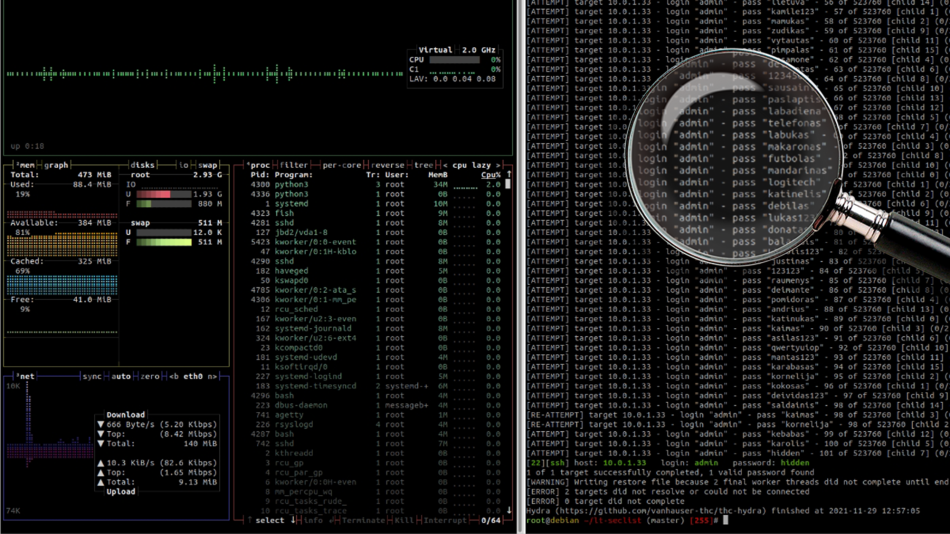Open the filter option in proc box
950x534 pixels.
(294, 165)
